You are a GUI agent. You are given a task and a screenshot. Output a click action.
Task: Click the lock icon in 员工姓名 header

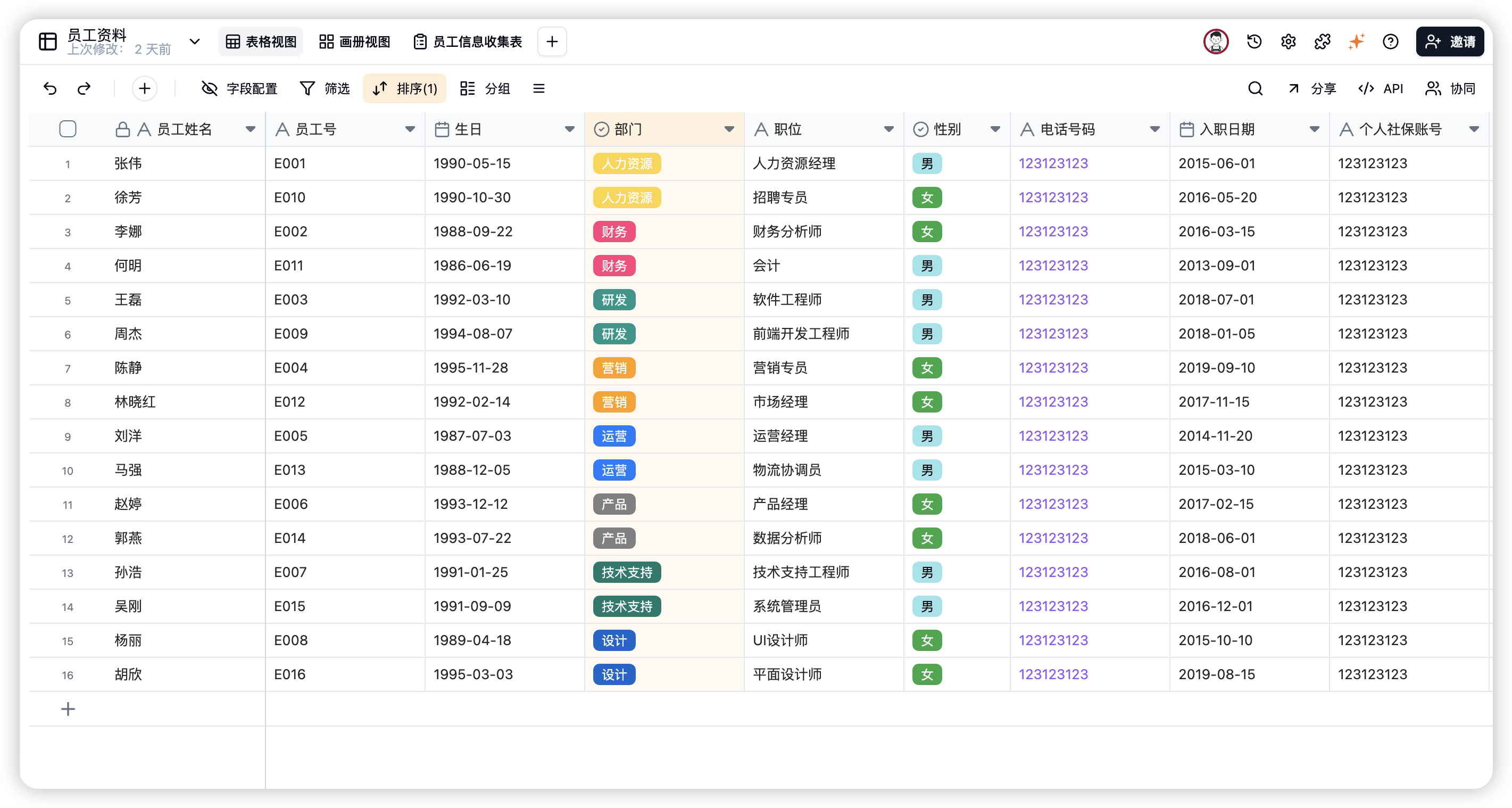123,129
